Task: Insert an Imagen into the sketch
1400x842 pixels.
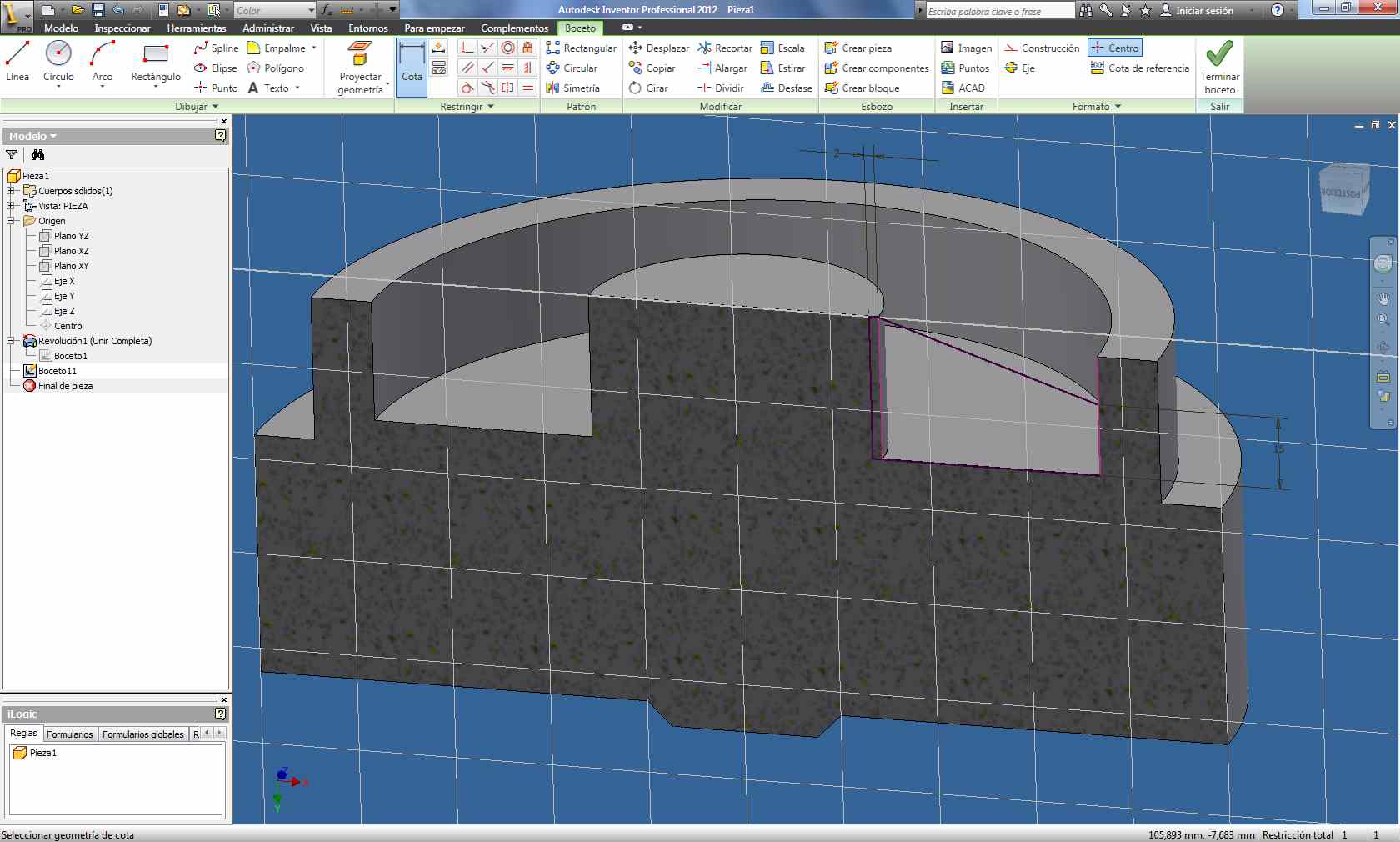Action: pyautogui.click(x=966, y=48)
